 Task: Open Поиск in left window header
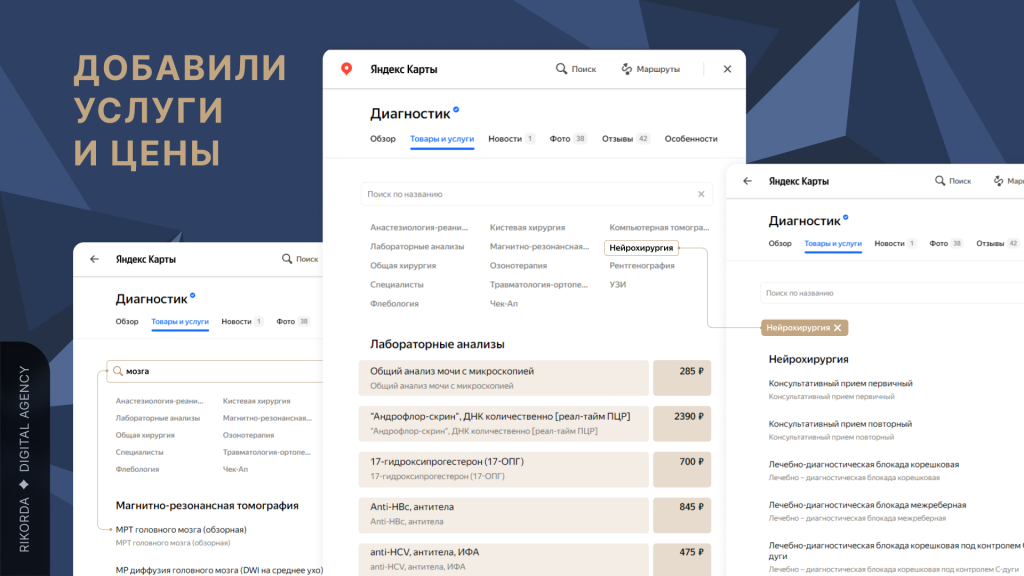[300, 259]
